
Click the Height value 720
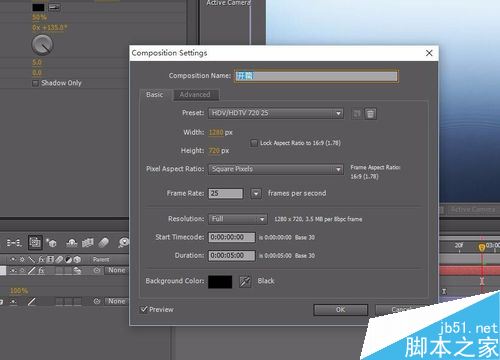[214, 151]
